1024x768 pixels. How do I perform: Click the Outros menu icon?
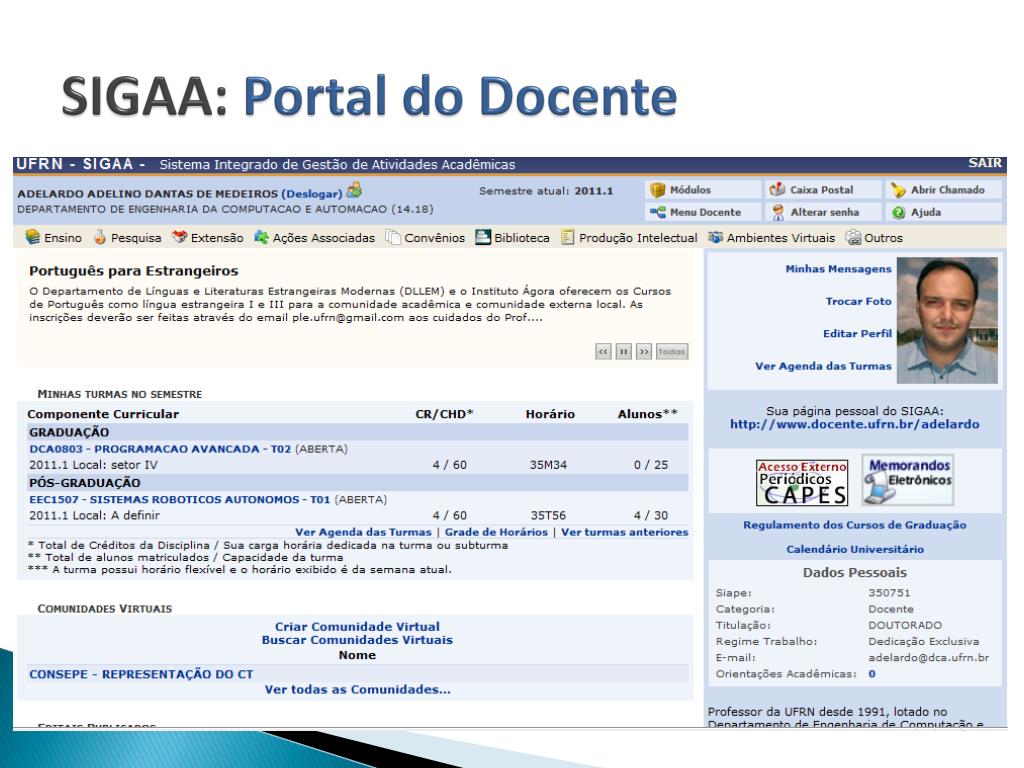(853, 237)
